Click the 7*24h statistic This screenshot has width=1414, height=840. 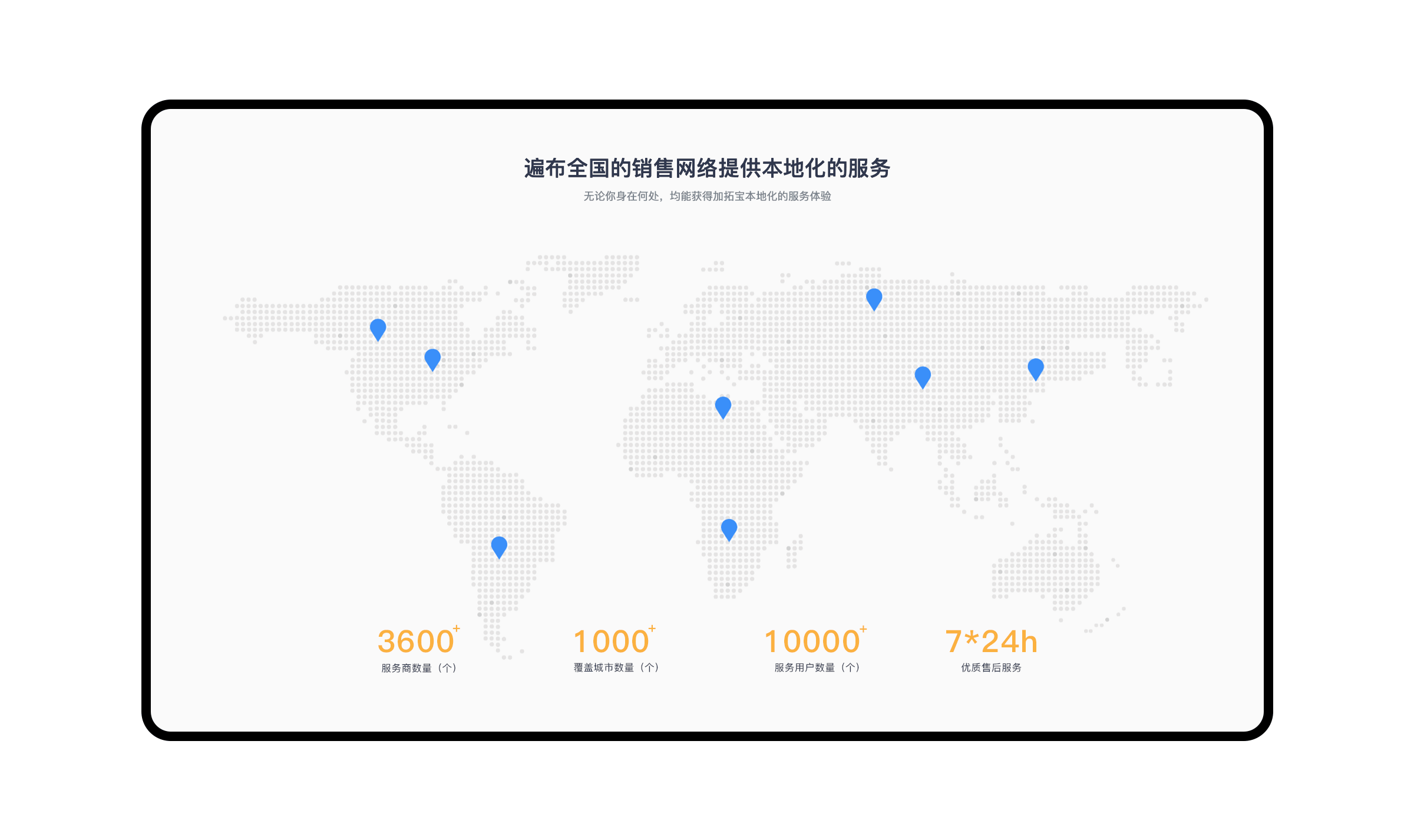(x=992, y=641)
